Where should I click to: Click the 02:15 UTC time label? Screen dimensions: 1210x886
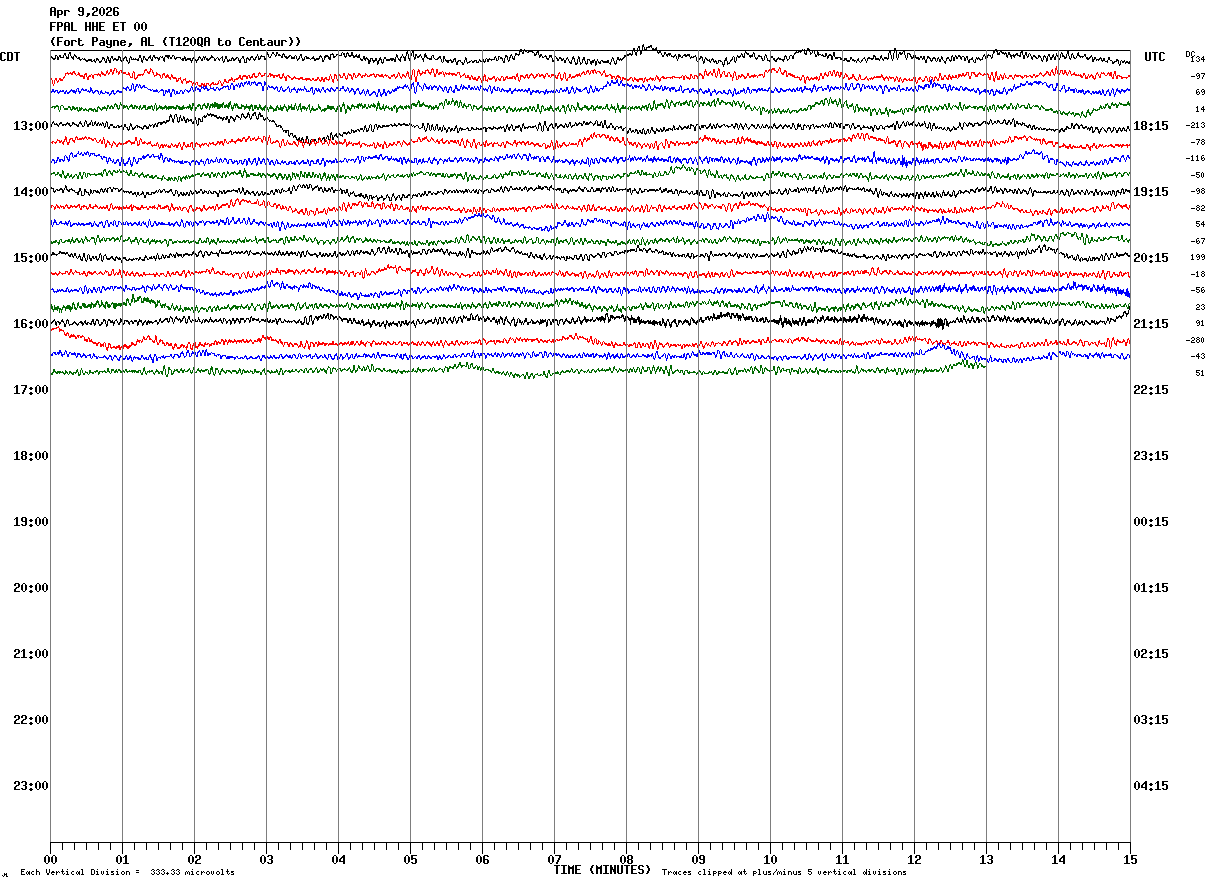1151,654
